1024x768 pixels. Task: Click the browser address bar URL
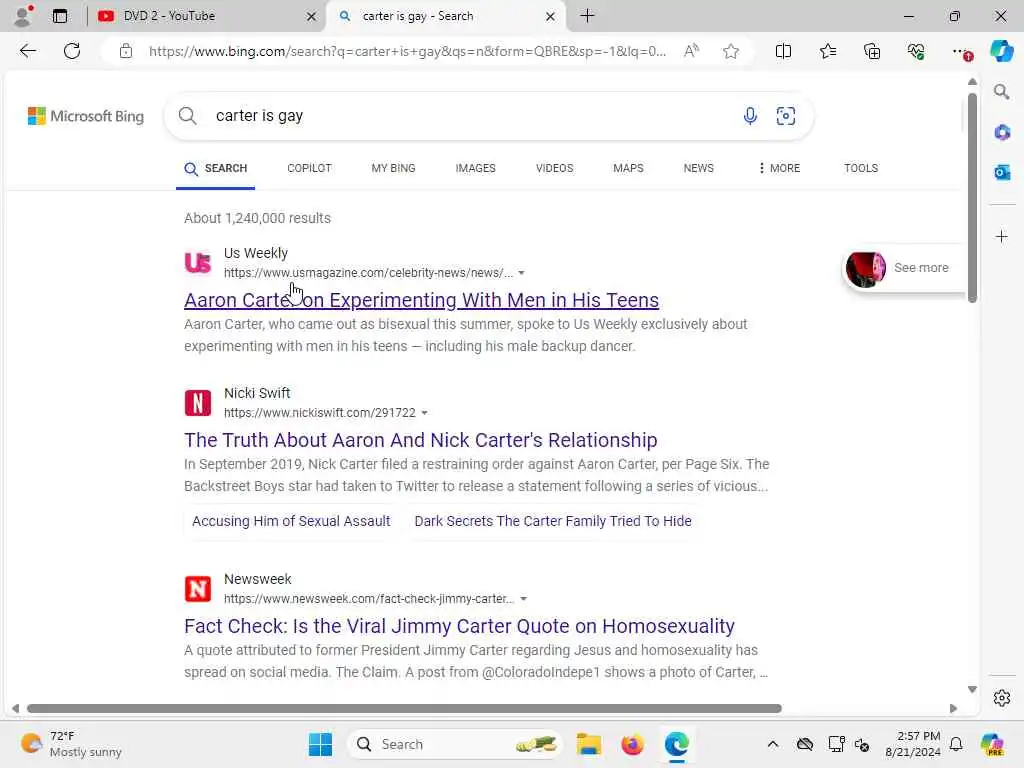coord(407,51)
